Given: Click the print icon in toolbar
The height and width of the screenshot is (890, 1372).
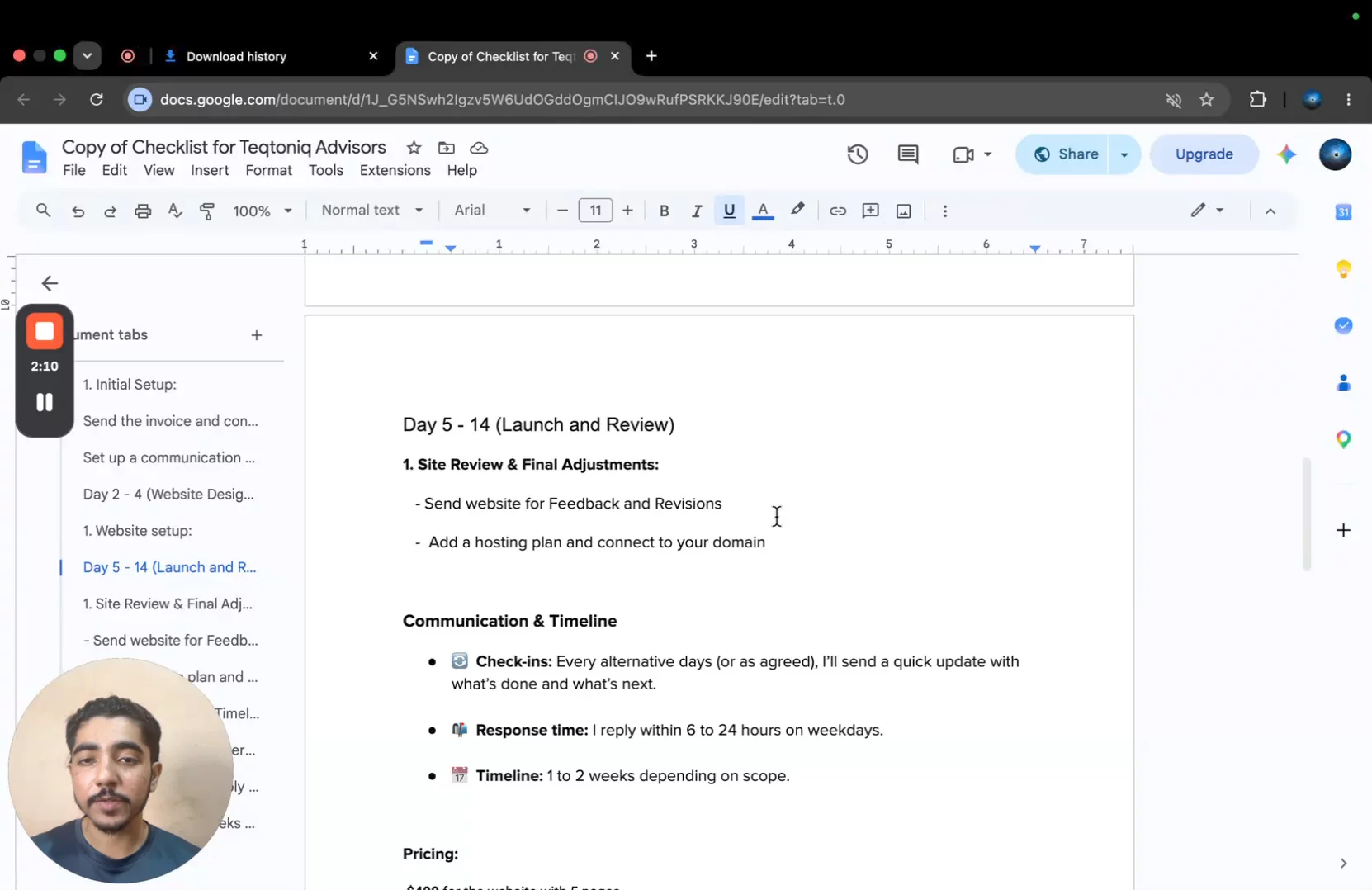Looking at the screenshot, I should tap(143, 211).
